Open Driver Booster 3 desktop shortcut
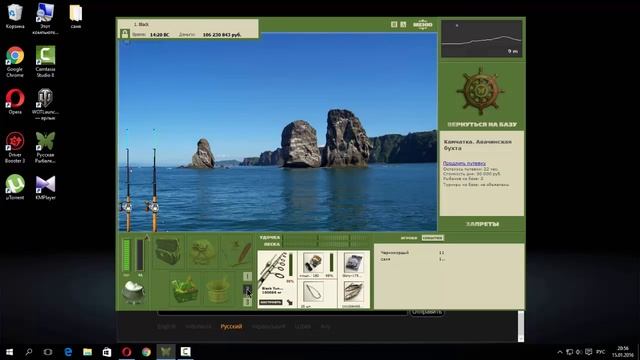 click(15, 148)
